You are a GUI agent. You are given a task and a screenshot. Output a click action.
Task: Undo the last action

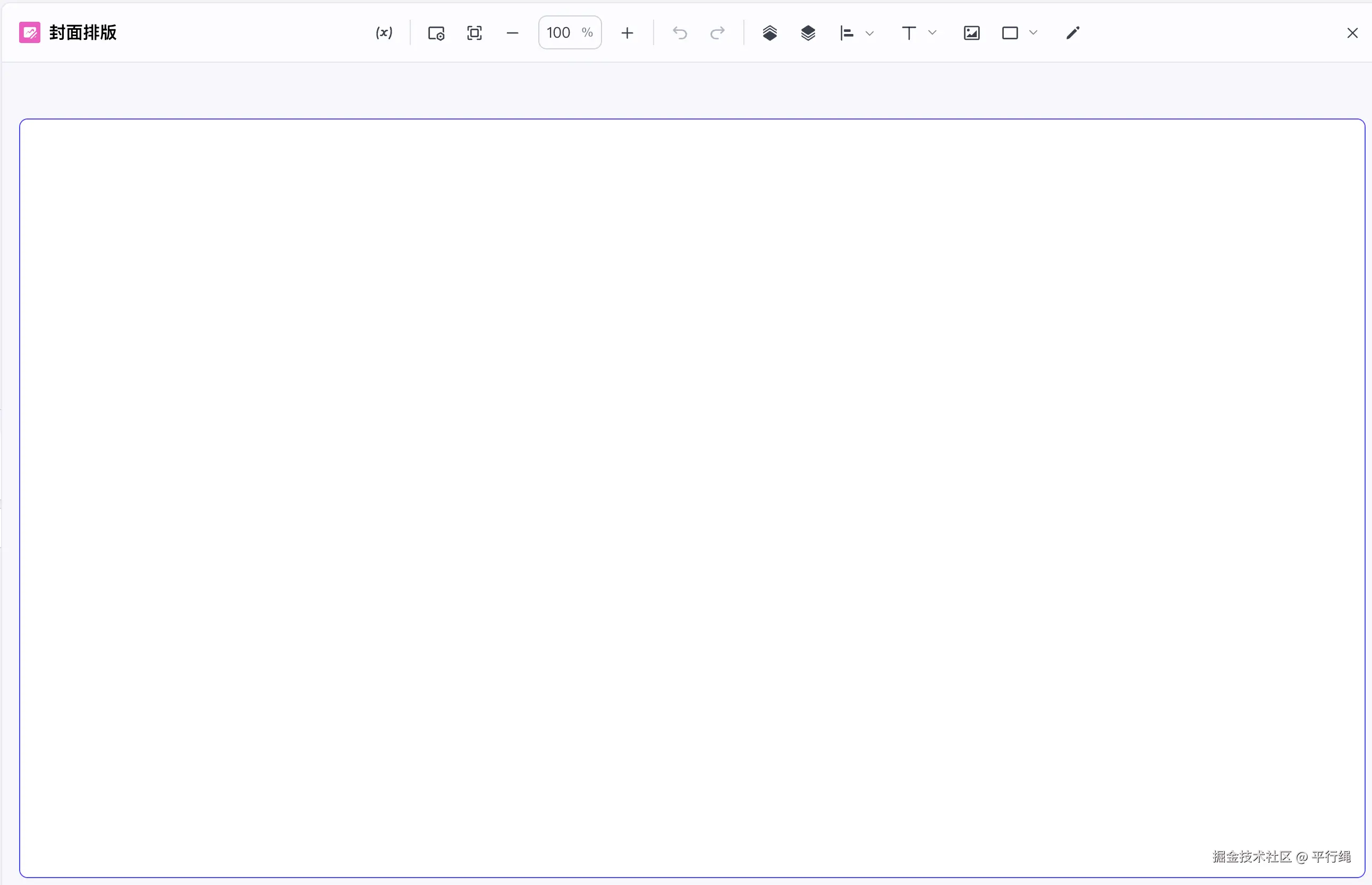point(680,33)
